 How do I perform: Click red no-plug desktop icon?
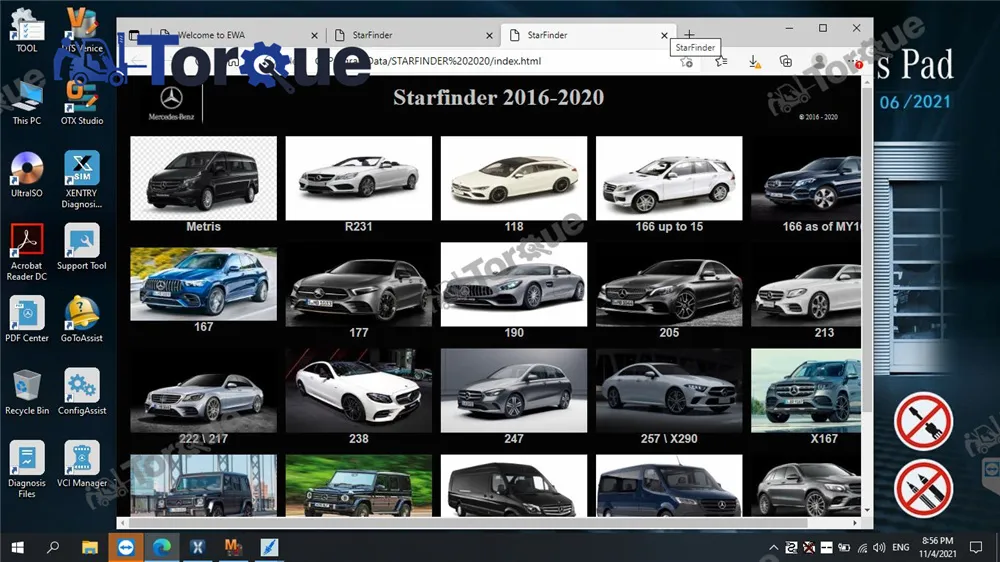click(x=923, y=422)
